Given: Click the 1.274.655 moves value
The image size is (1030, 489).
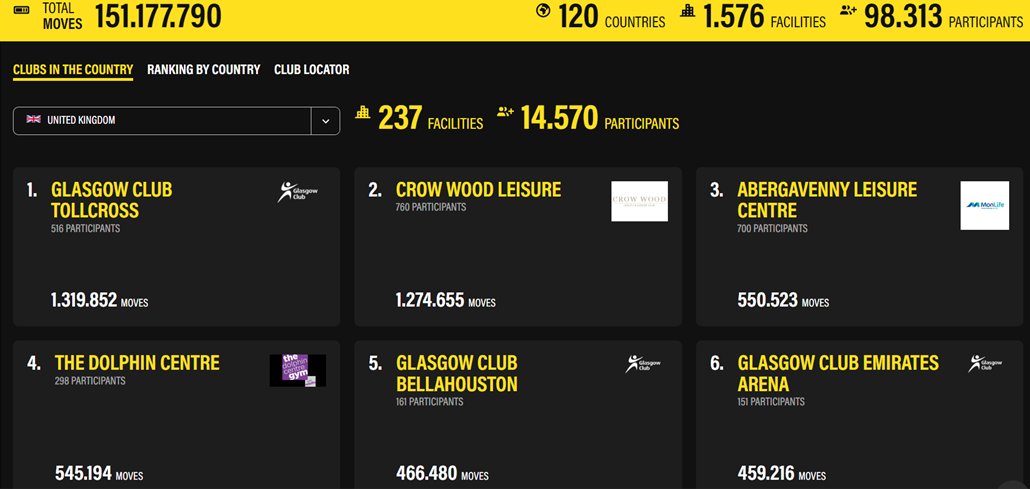Looking at the screenshot, I should (x=430, y=300).
